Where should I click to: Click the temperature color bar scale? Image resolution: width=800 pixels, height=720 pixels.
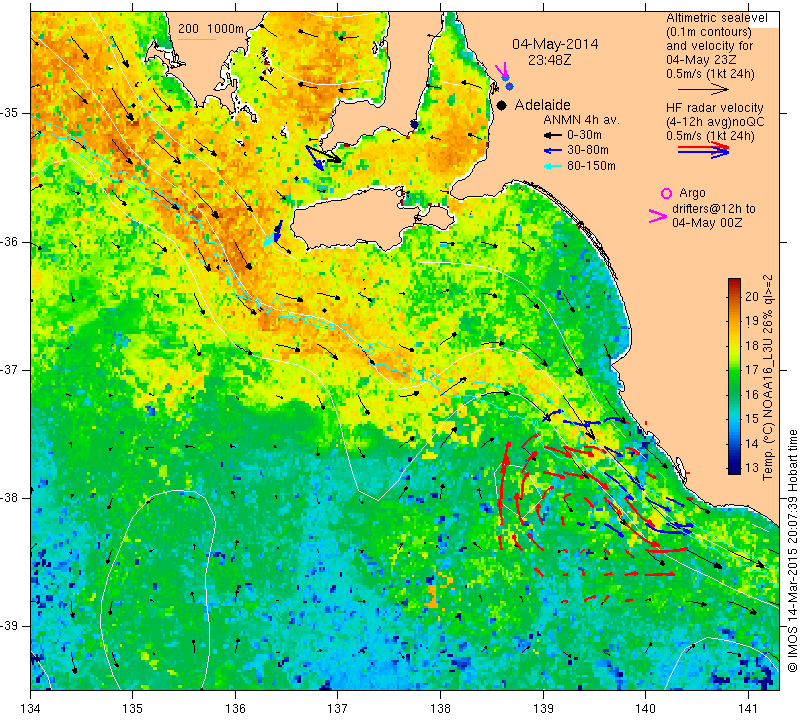click(x=734, y=376)
